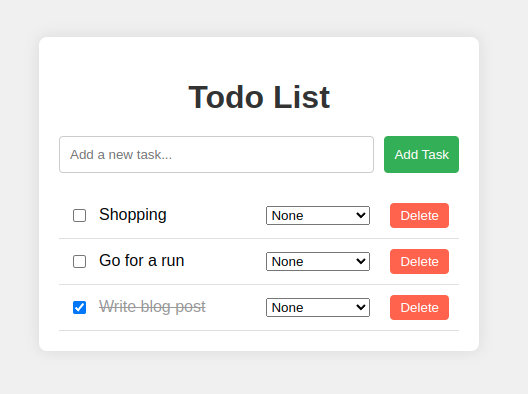Open the Write blog post dropdown
This screenshot has width=528, height=394.
tap(318, 307)
